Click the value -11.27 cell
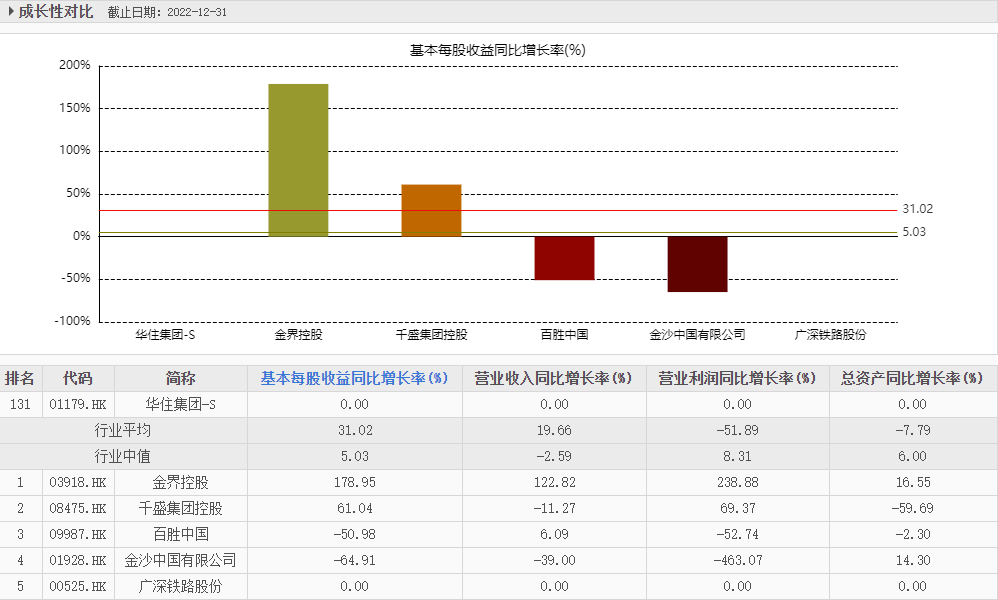This screenshot has height=600, width=998. (x=554, y=509)
